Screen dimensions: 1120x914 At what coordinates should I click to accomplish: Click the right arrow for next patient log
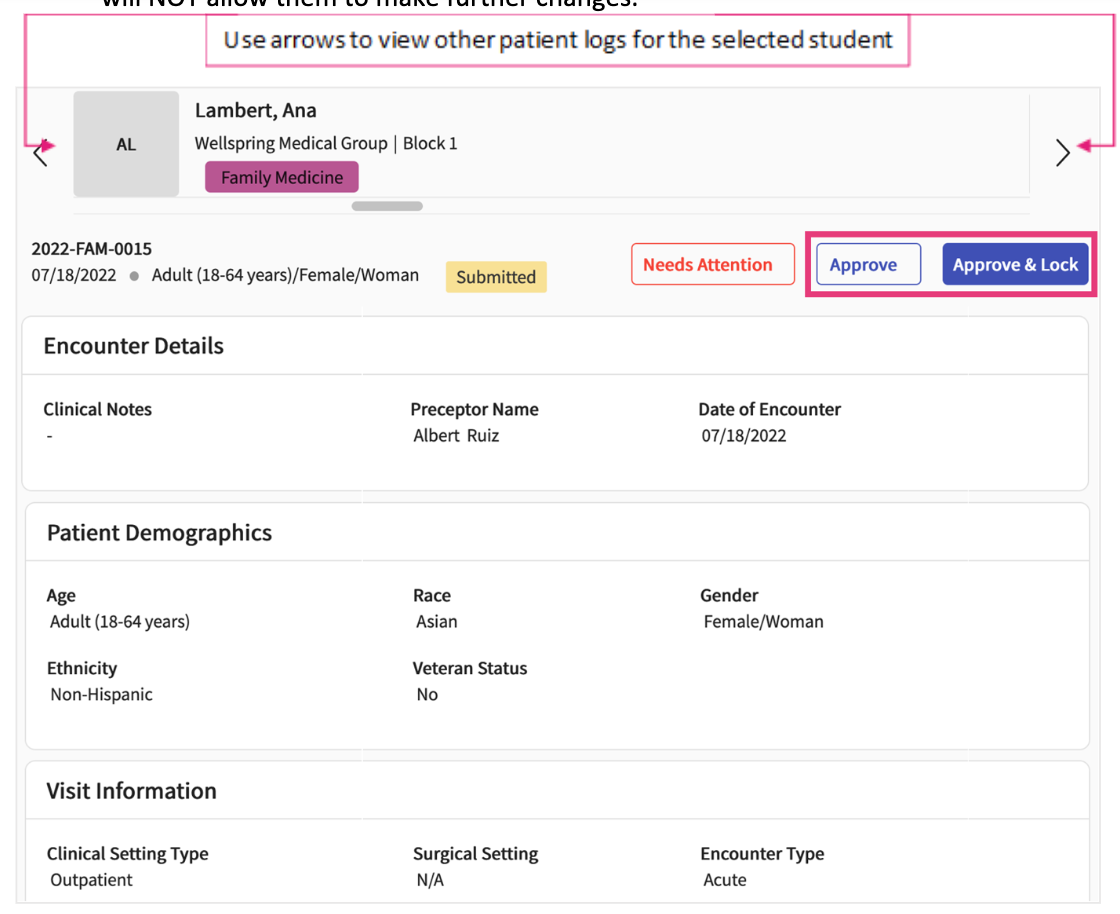coord(1062,153)
